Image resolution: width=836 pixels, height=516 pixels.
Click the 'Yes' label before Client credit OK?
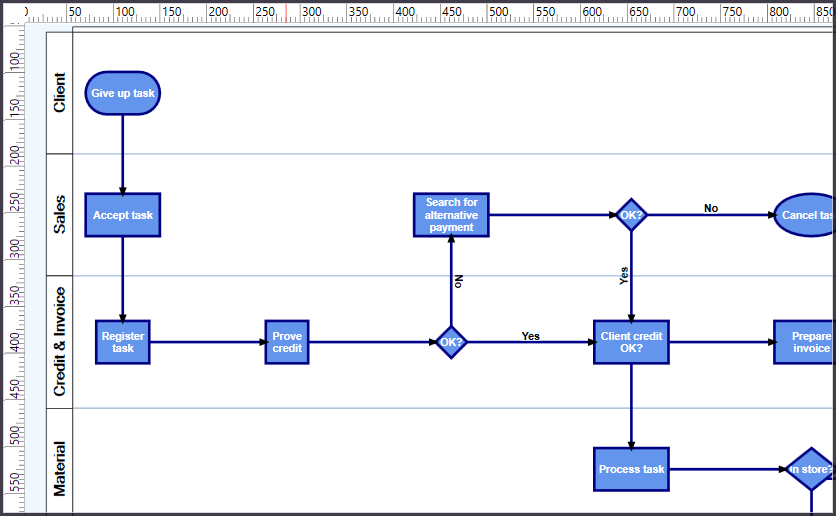pos(530,336)
